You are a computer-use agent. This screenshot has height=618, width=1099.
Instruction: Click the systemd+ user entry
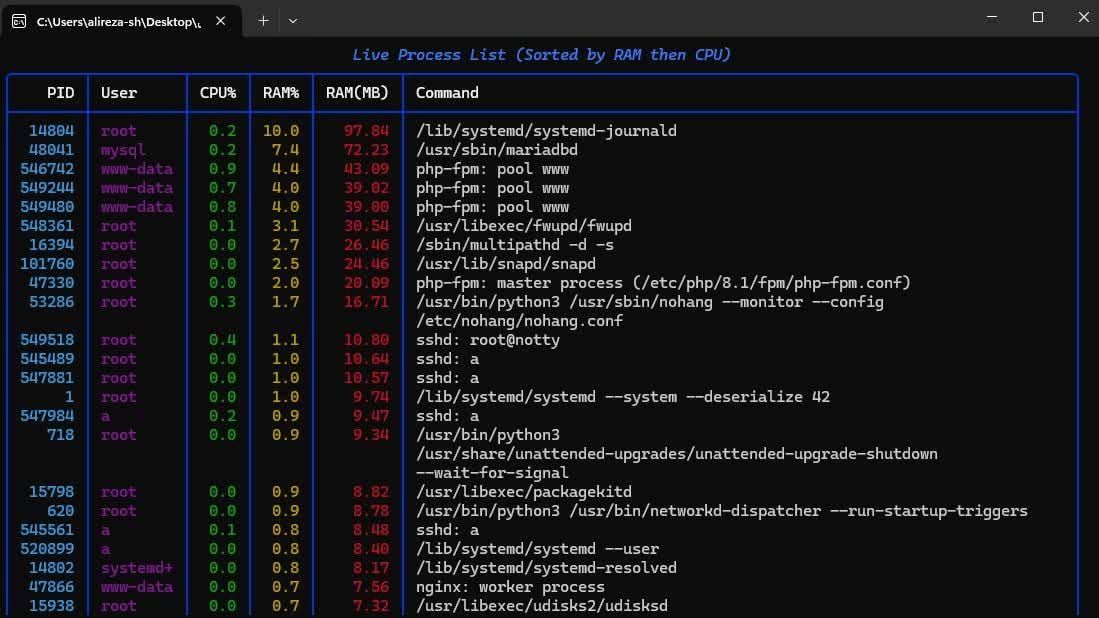click(x=137, y=568)
